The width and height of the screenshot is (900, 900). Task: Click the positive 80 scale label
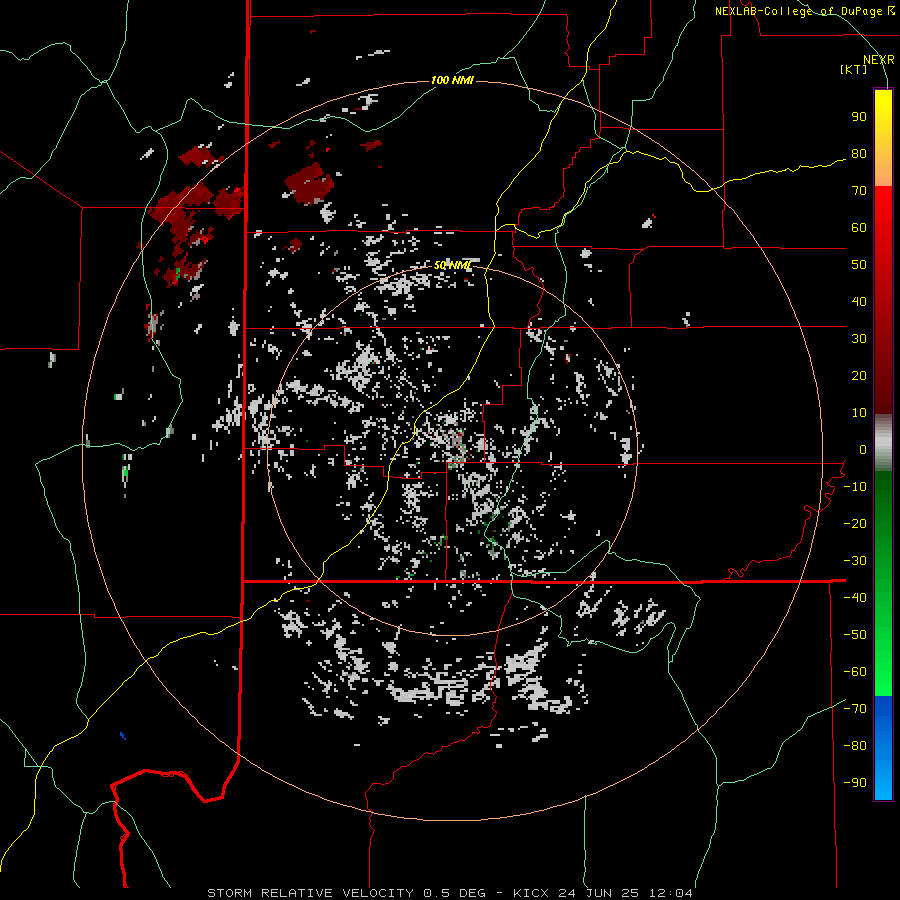(859, 154)
